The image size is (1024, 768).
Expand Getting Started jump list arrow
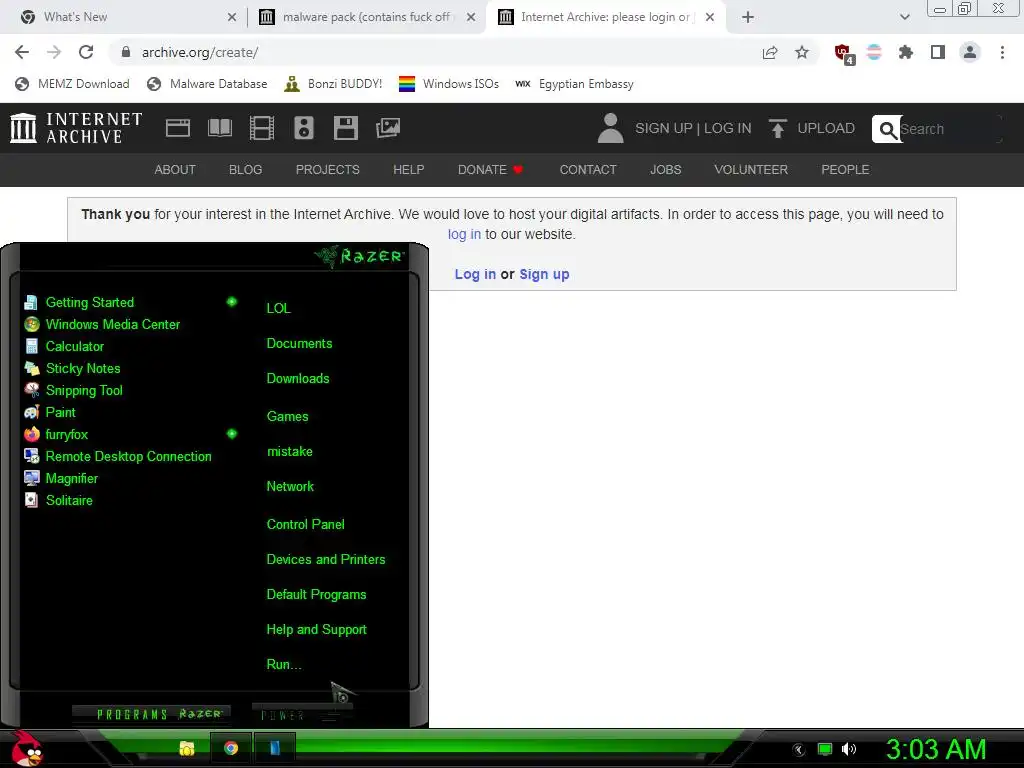232,302
